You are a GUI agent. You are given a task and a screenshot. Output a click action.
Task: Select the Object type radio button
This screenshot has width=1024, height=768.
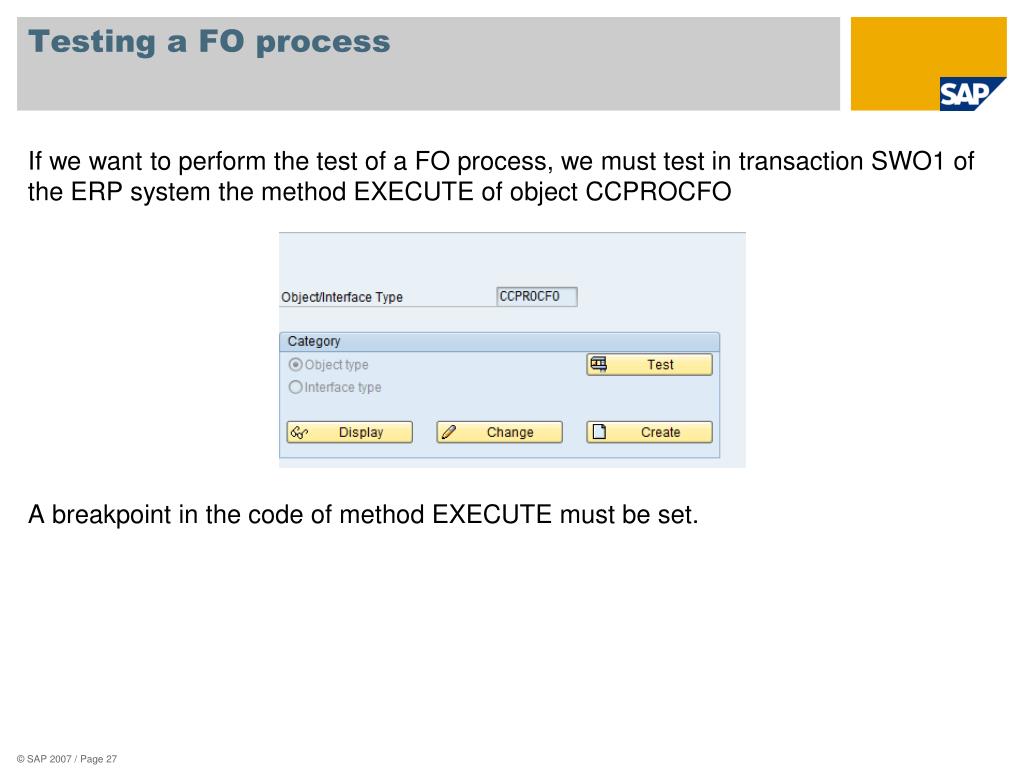point(295,364)
